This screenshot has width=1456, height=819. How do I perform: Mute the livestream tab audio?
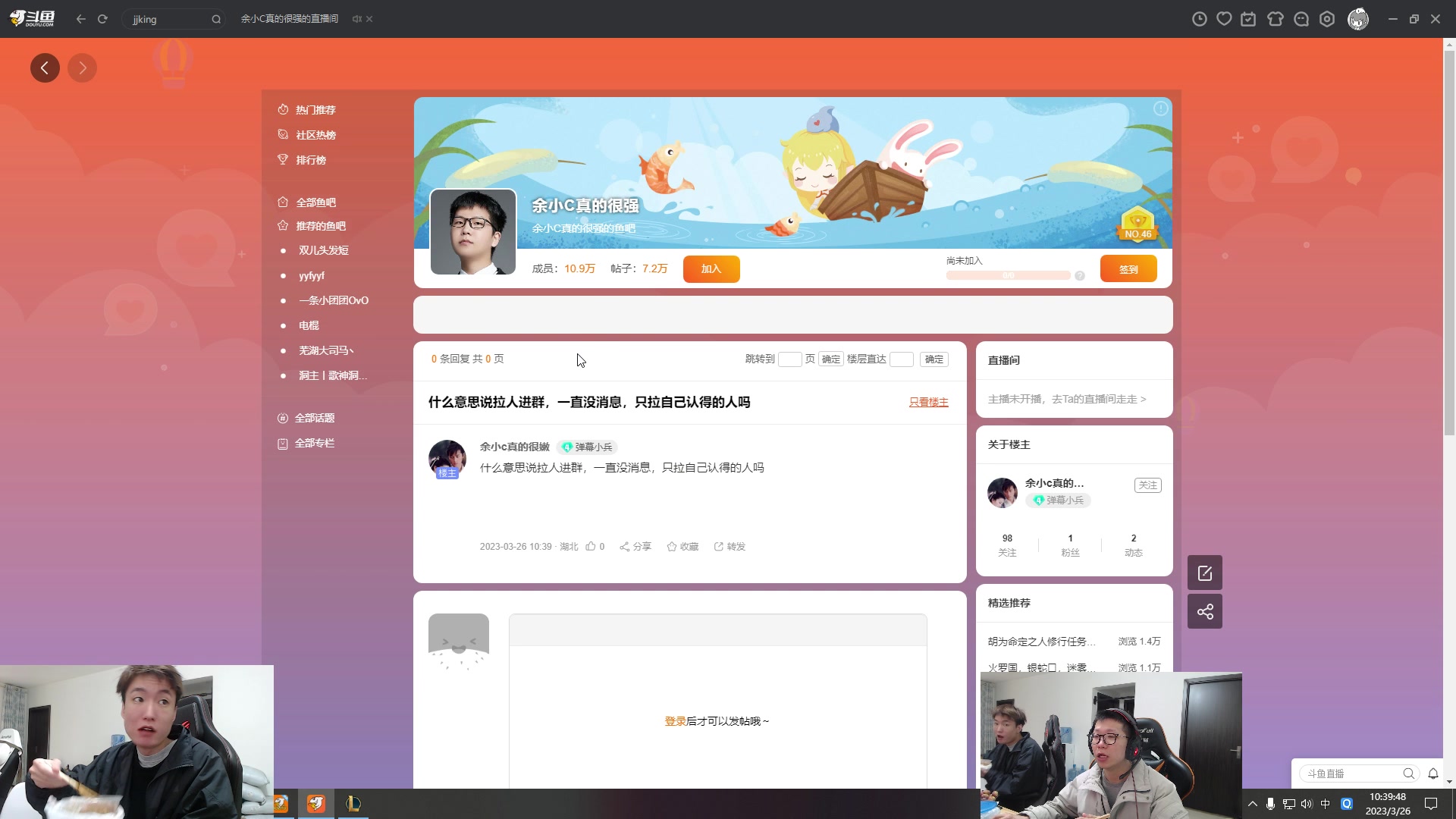click(356, 19)
